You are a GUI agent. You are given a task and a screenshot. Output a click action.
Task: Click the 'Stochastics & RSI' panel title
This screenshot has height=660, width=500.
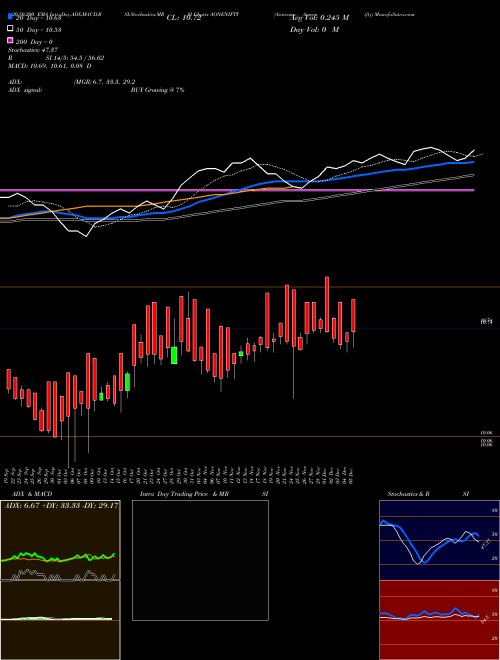[x=428, y=494]
